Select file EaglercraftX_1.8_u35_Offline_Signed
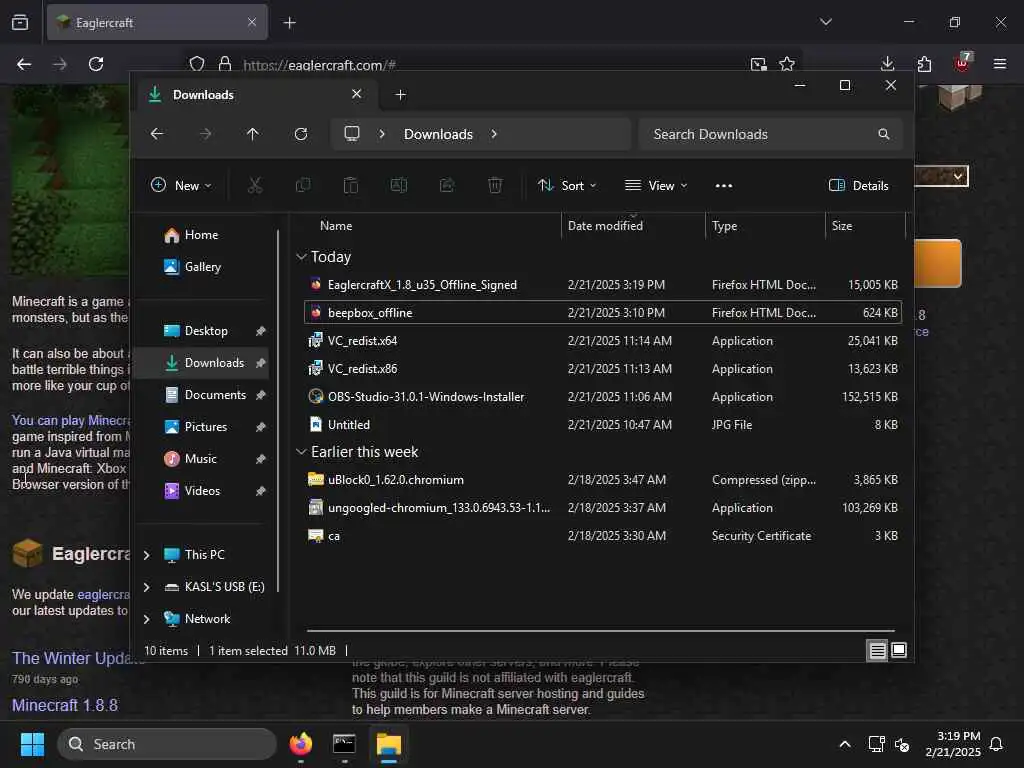 pyautogui.click(x=603, y=285)
